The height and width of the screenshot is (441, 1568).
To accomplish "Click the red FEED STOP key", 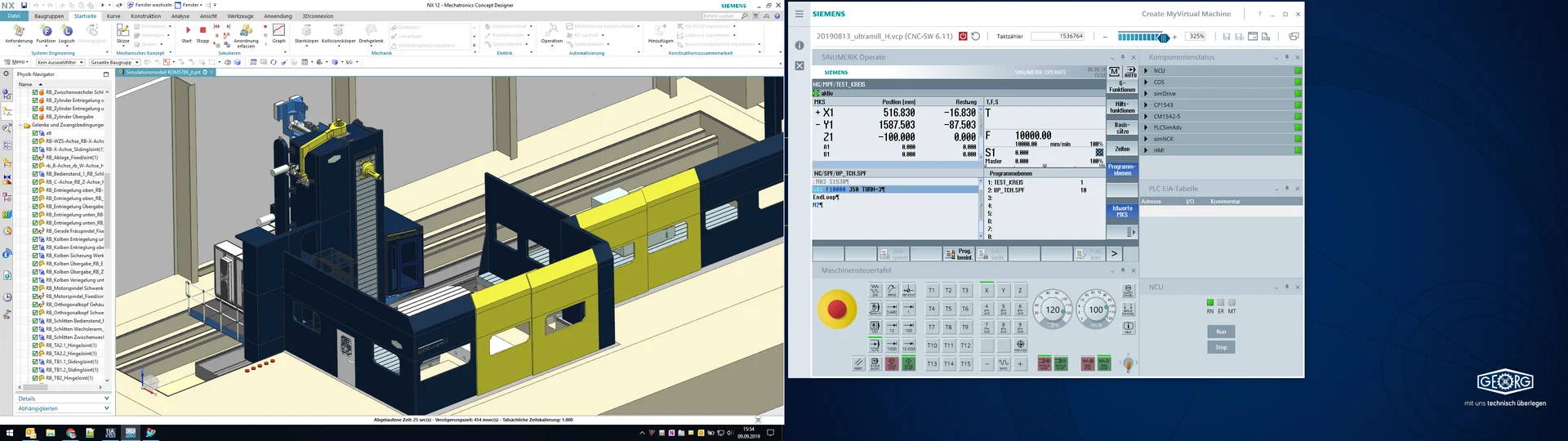I will [x=1088, y=363].
